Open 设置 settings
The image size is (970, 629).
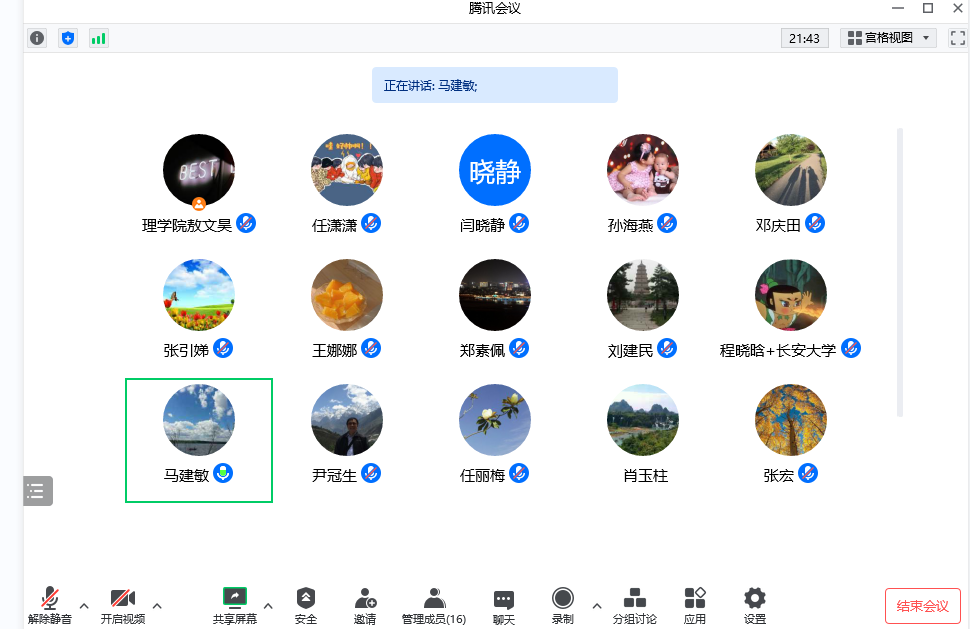[755, 605]
